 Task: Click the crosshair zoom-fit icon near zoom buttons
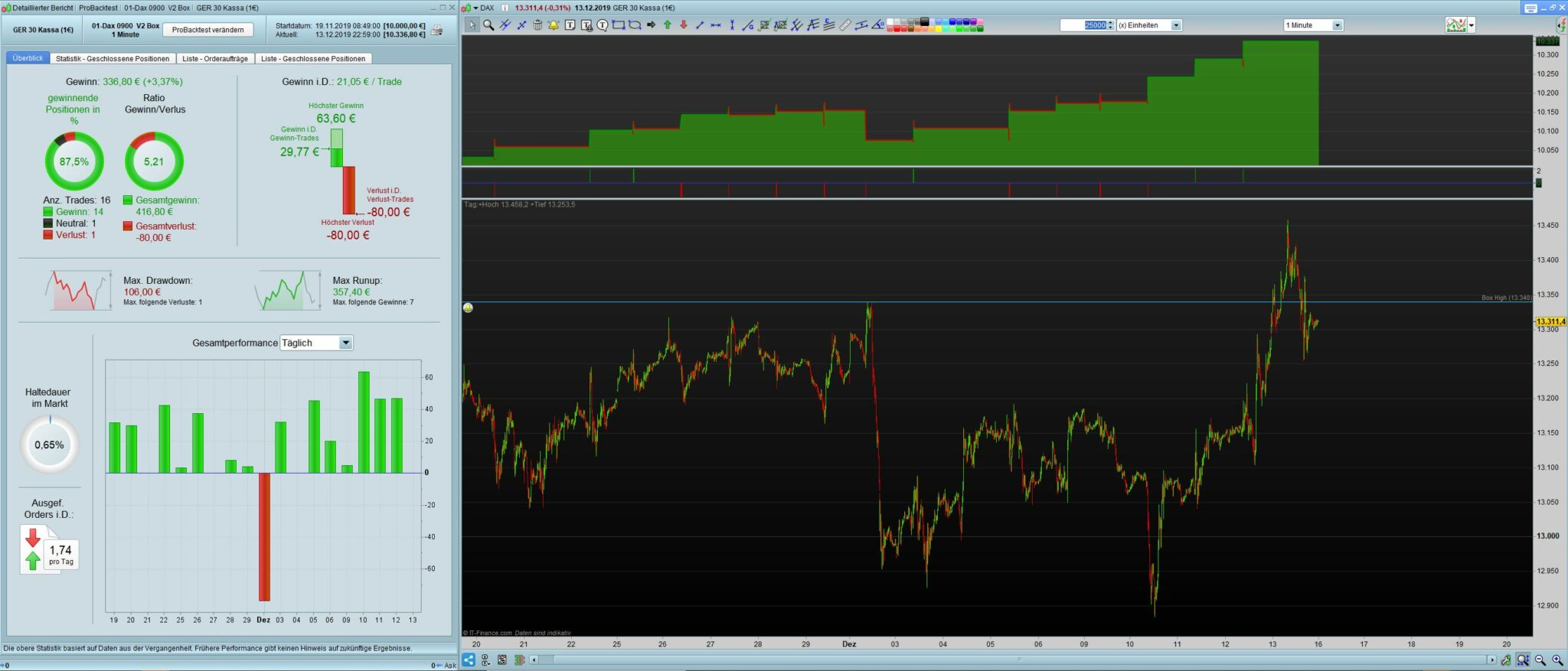pos(1523,660)
